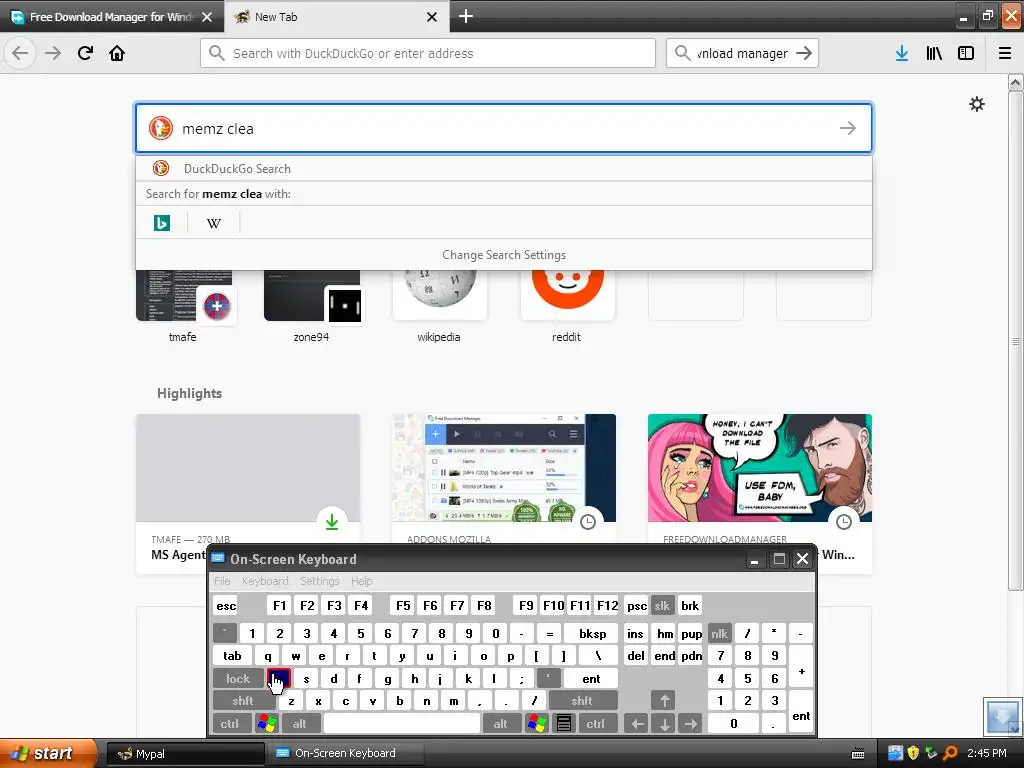The height and width of the screenshot is (768, 1024).
Task: Toggle the right shft key
Action: pyautogui.click(x=582, y=701)
